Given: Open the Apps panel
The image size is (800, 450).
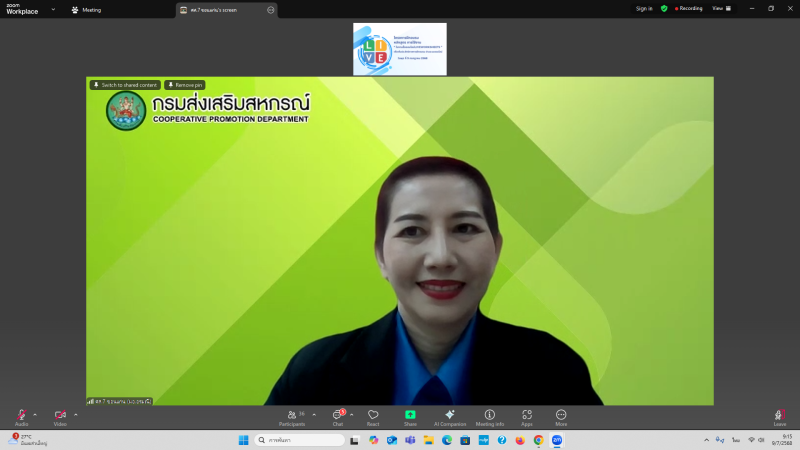Looking at the screenshot, I should click(x=527, y=416).
